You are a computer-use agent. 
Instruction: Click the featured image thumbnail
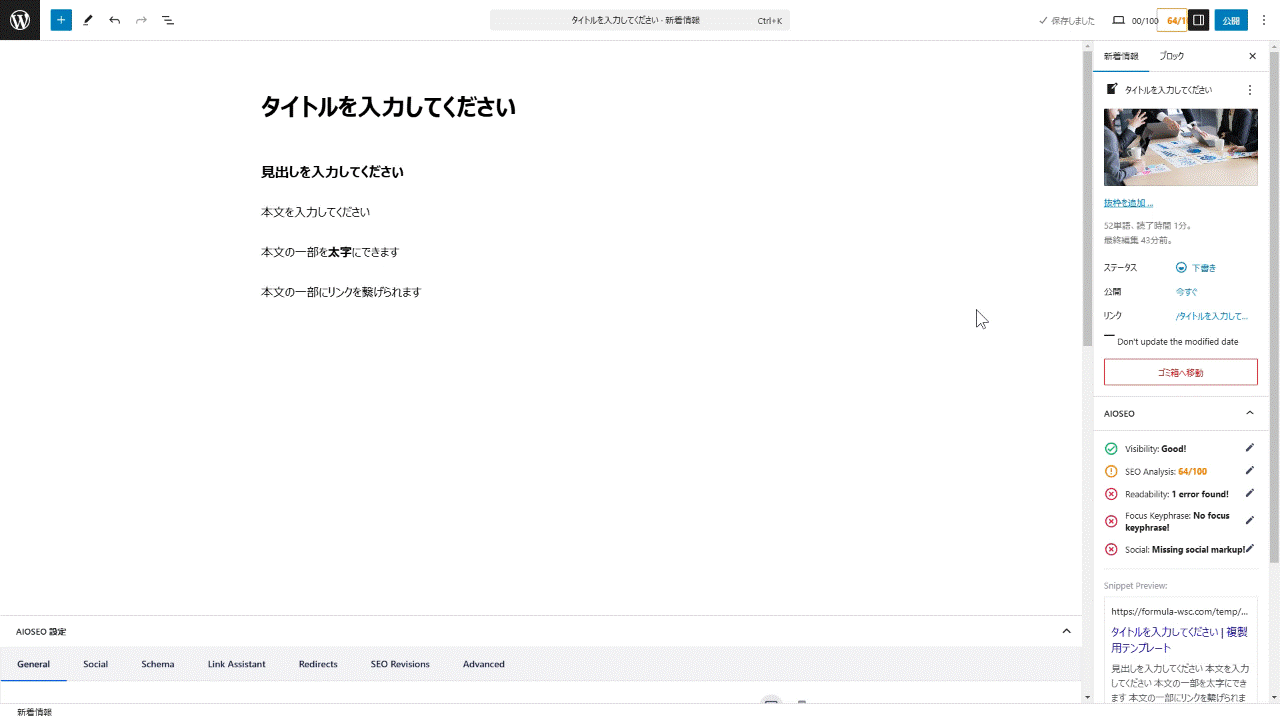(x=1180, y=147)
